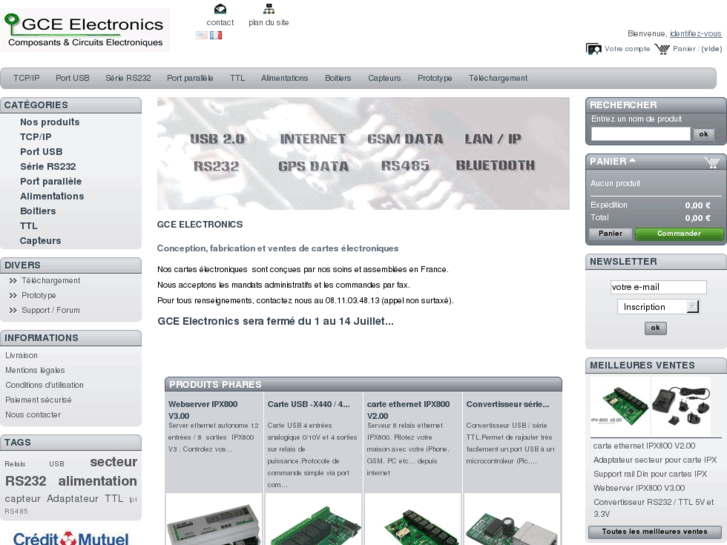727x545 pixels.
Task: Open Boitiers in the top menu bar
Action: tap(338, 78)
